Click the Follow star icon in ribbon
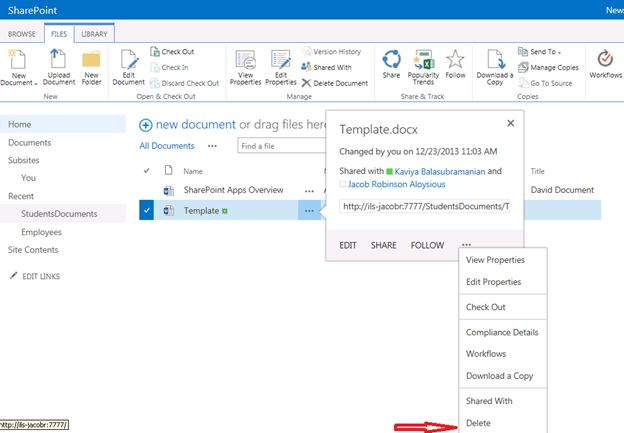This screenshot has height=433, width=624. [455, 59]
